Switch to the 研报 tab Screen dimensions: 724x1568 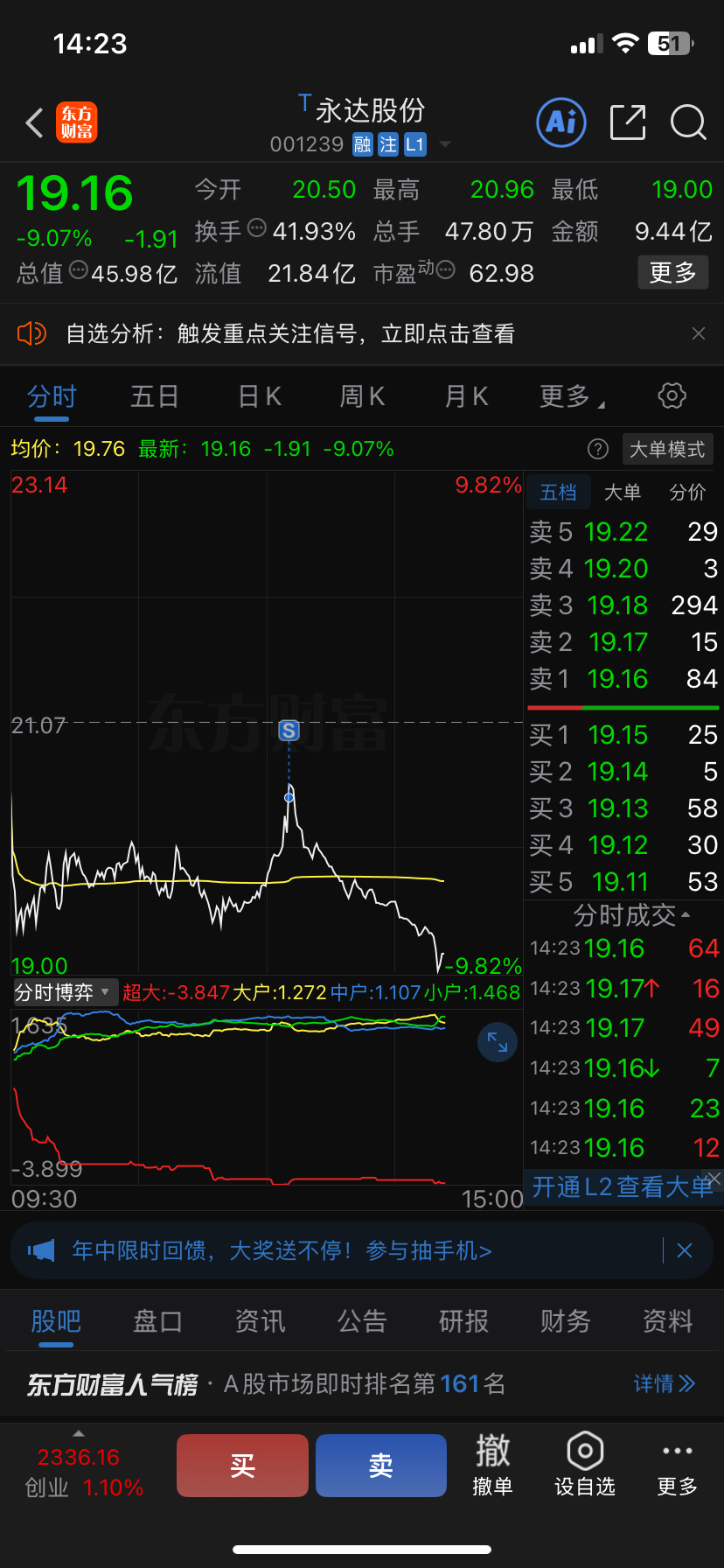463,1321
